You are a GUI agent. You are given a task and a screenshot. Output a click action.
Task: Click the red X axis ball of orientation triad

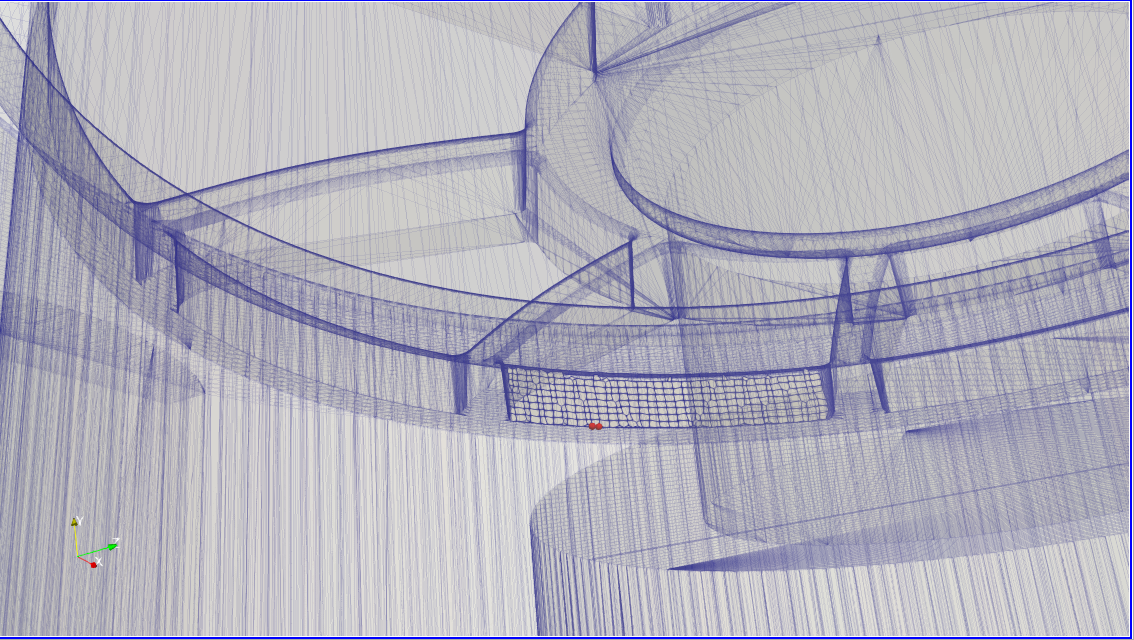click(93, 565)
